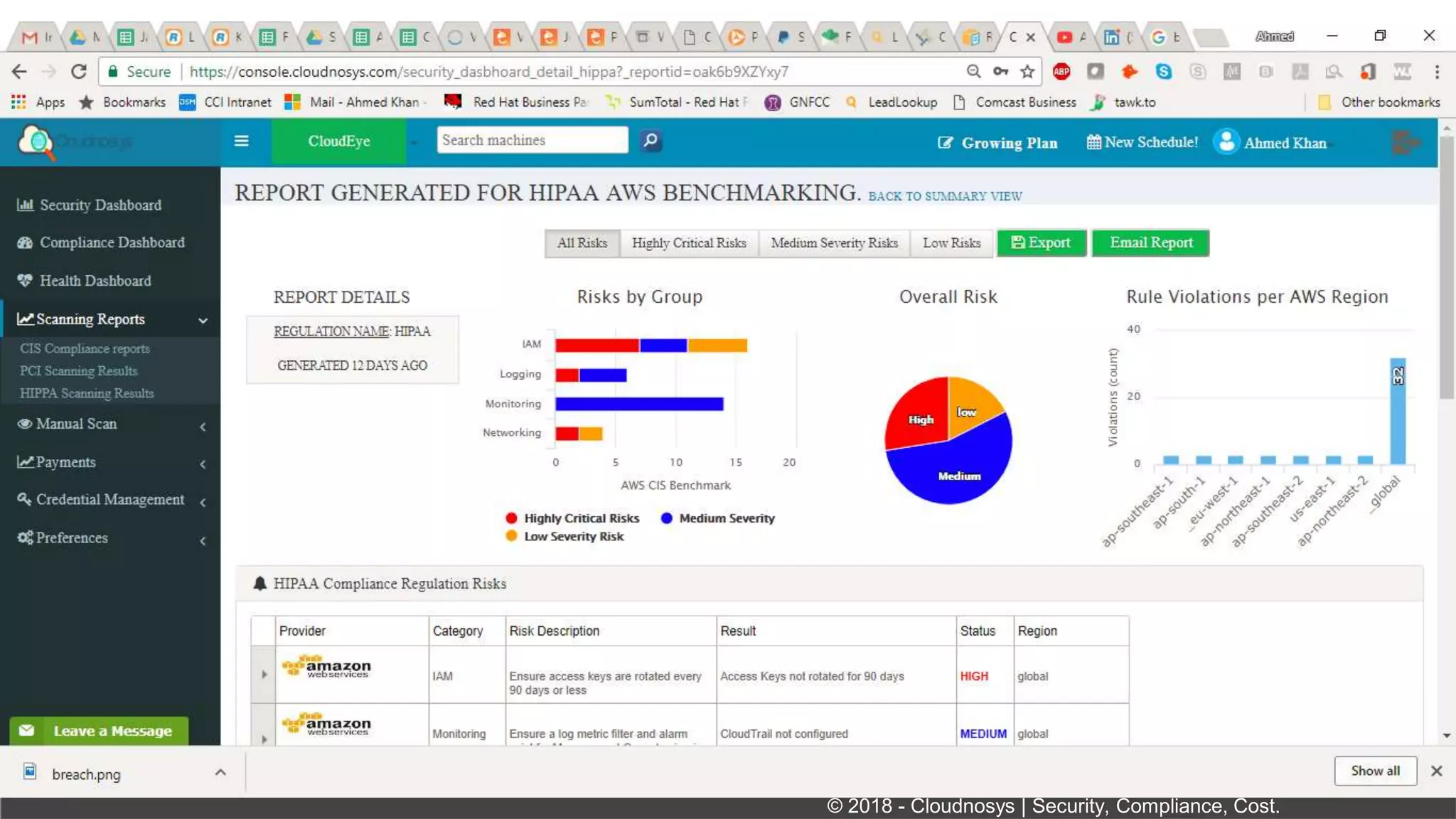The width and height of the screenshot is (1456, 819).
Task: Open the breach.png download options arrow
Action: click(x=220, y=772)
